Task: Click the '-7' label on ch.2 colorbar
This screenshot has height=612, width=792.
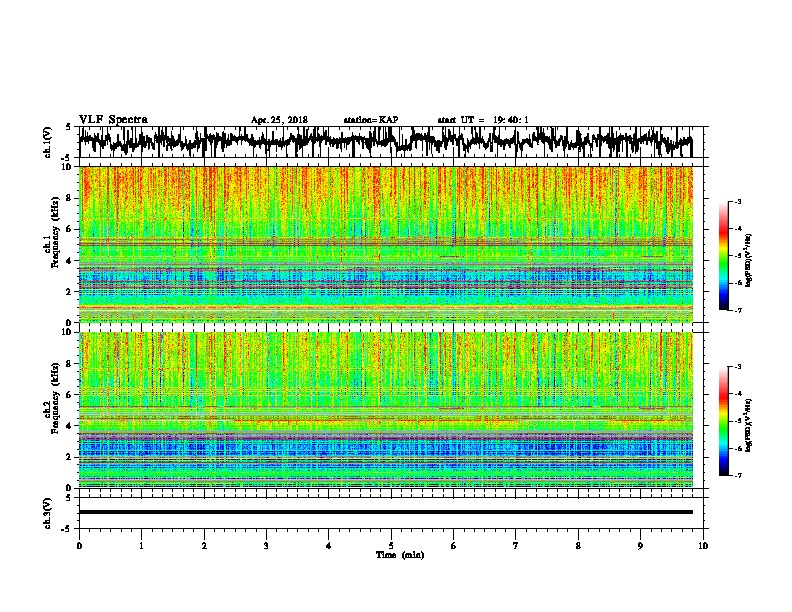Action: pyautogui.click(x=737, y=475)
